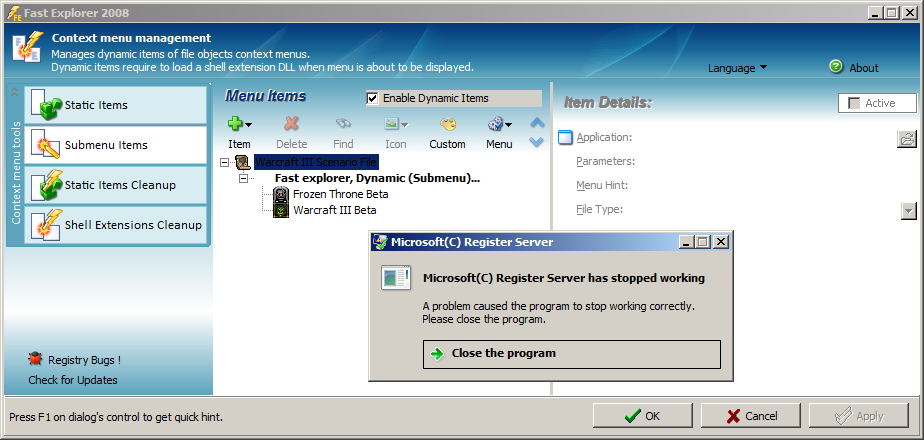Click Submenu Items wand icon
The height and width of the screenshot is (440, 924).
[x=47, y=145]
